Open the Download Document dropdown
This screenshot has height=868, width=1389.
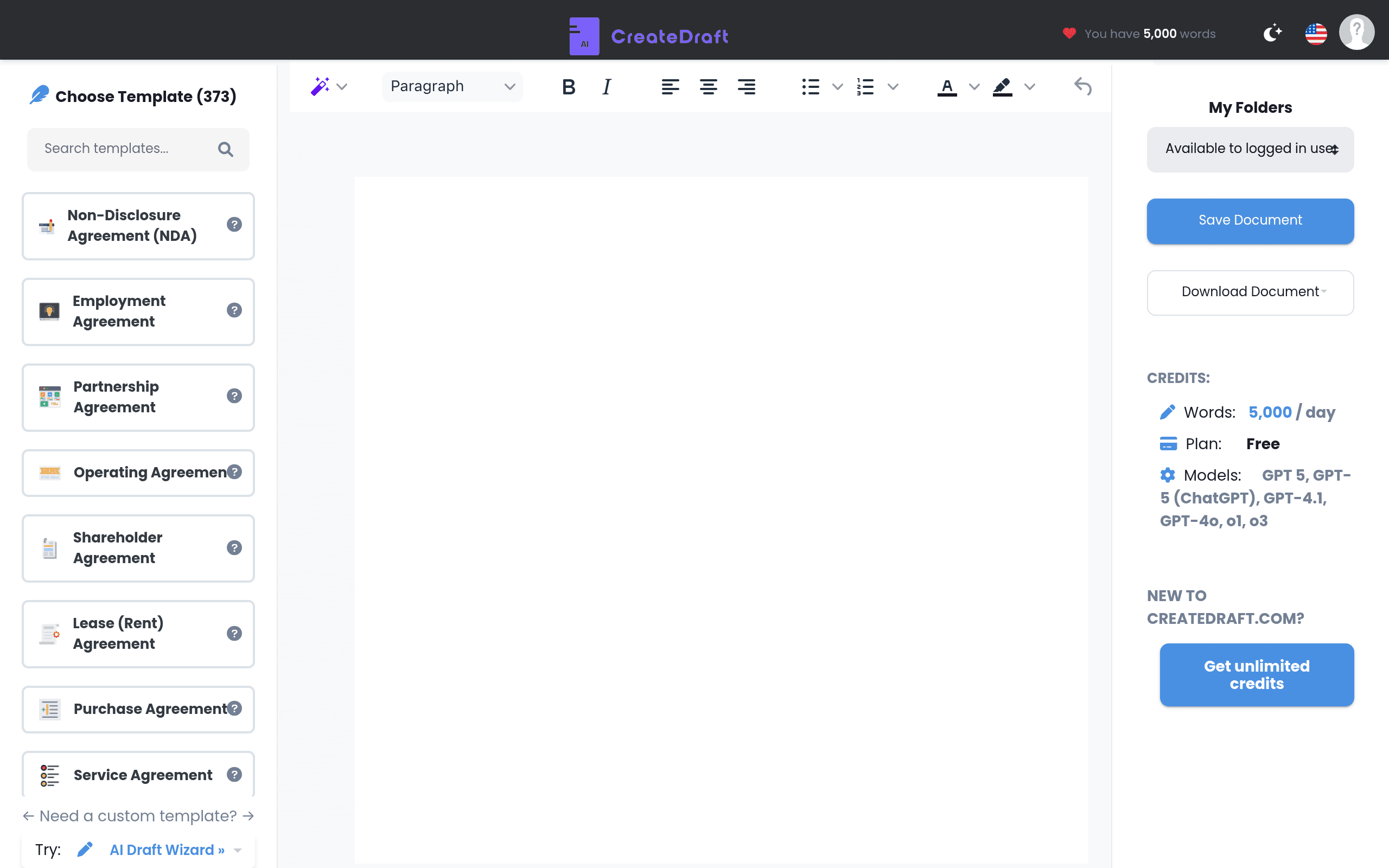(1250, 292)
